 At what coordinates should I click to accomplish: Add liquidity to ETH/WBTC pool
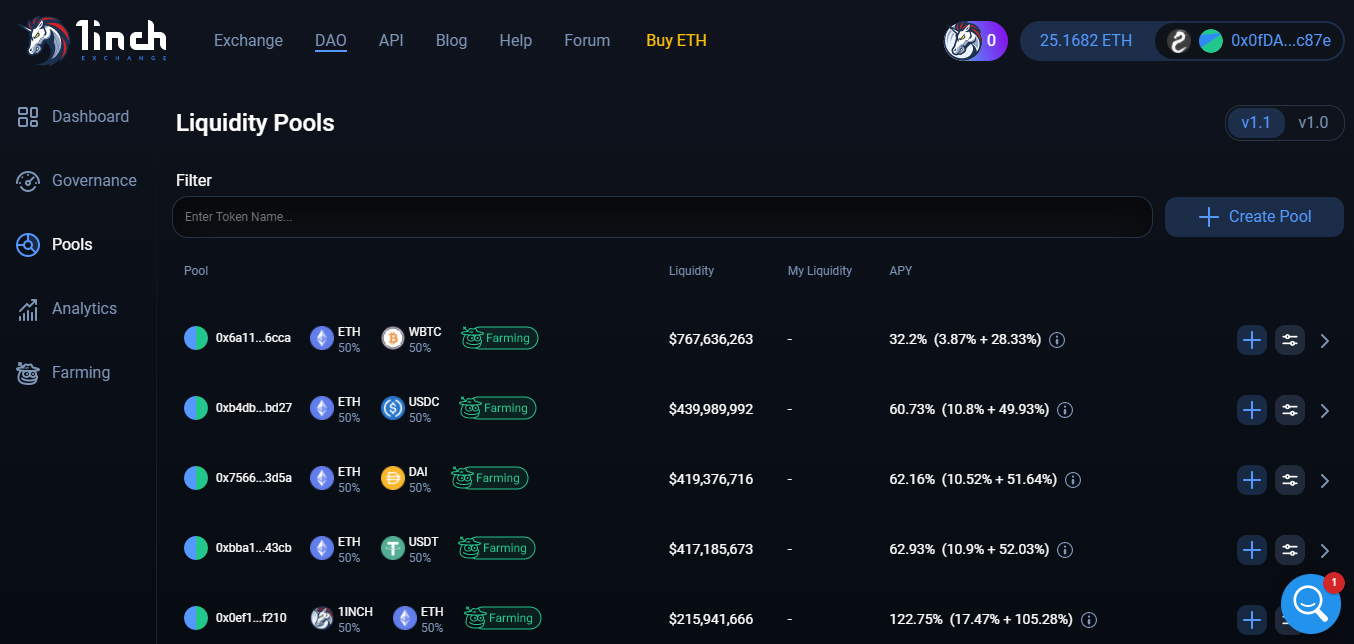coord(1252,340)
